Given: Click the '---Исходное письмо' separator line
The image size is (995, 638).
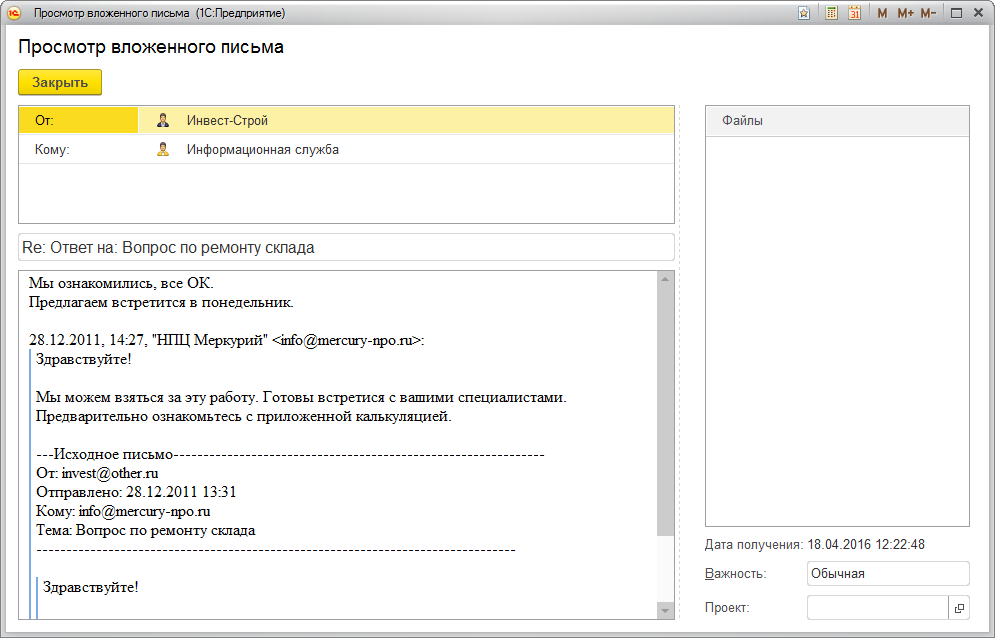Looking at the screenshot, I should [x=290, y=454].
